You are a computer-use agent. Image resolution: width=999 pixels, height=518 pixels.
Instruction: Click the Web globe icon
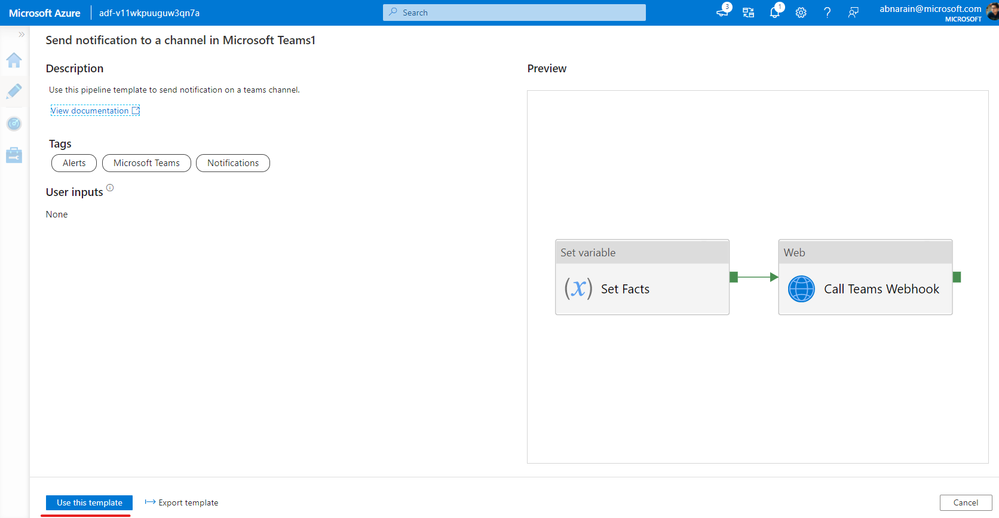pyautogui.click(x=801, y=289)
